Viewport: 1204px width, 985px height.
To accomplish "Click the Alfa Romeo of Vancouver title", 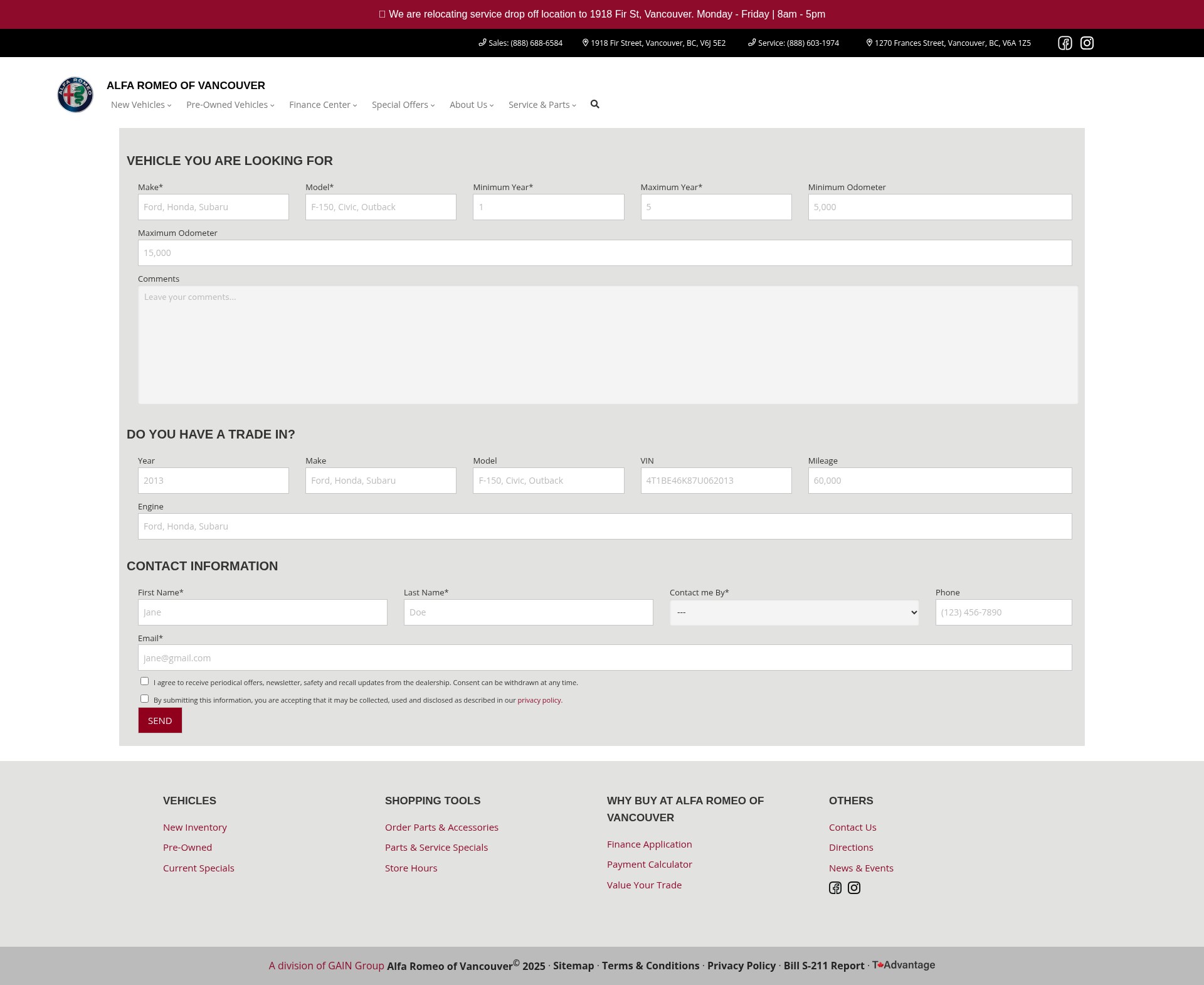I will coord(186,85).
